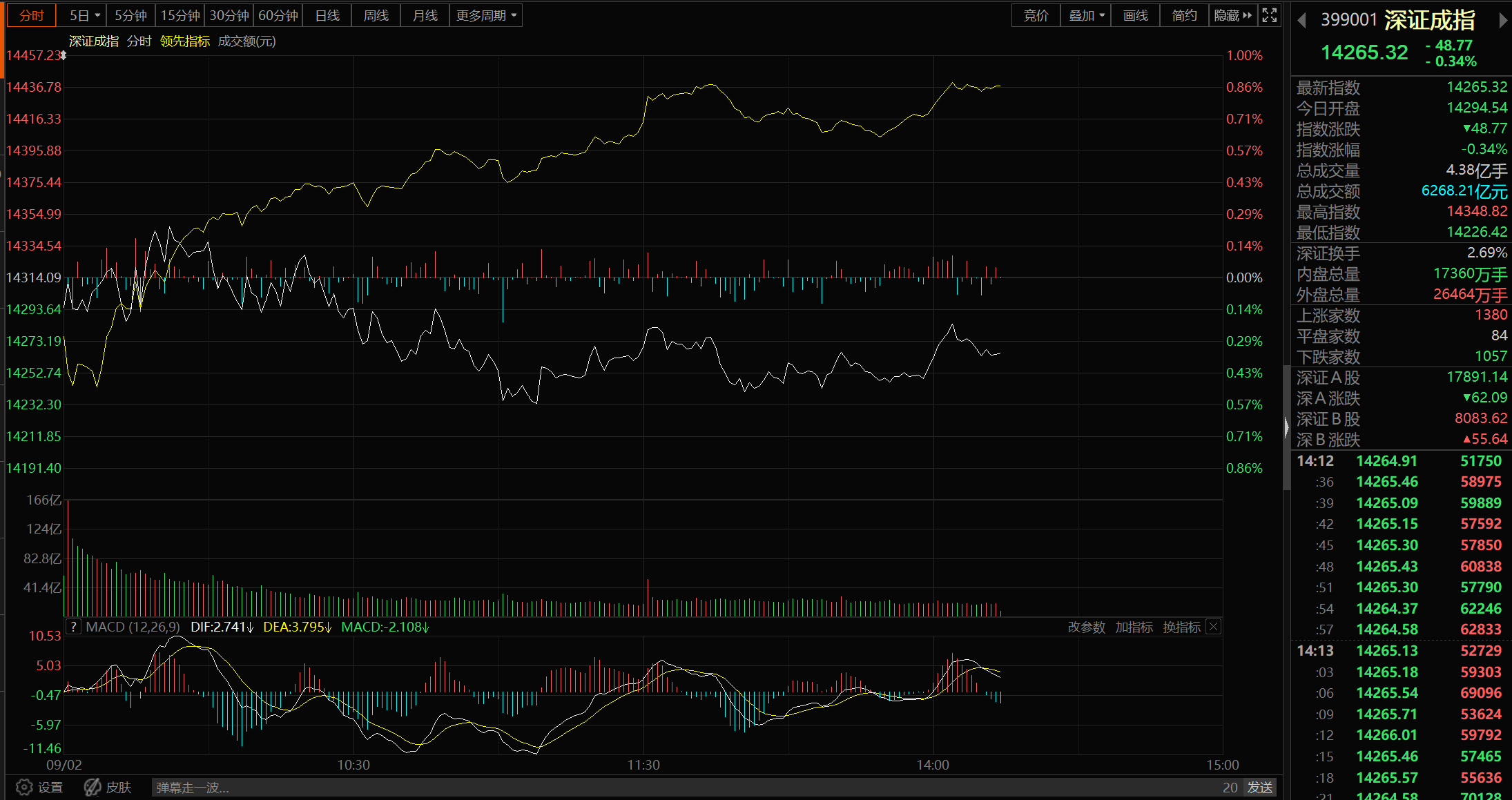Go to next index with right arrow
The width and height of the screenshot is (1512, 800).
pos(1503,21)
